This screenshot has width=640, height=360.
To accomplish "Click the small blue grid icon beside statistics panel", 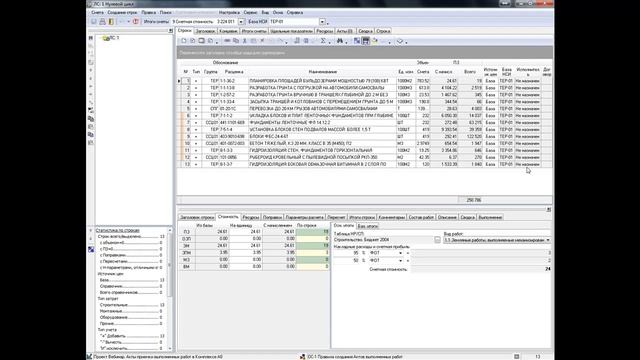I will coord(91,249).
